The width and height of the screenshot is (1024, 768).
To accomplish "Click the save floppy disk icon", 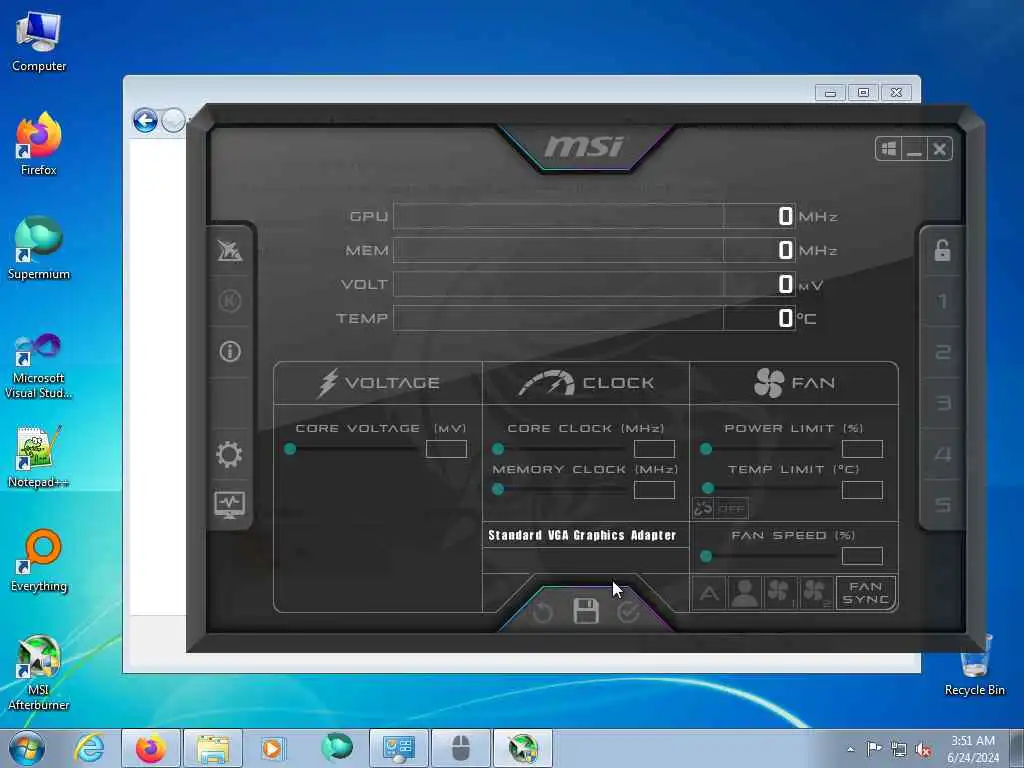I will pos(586,611).
